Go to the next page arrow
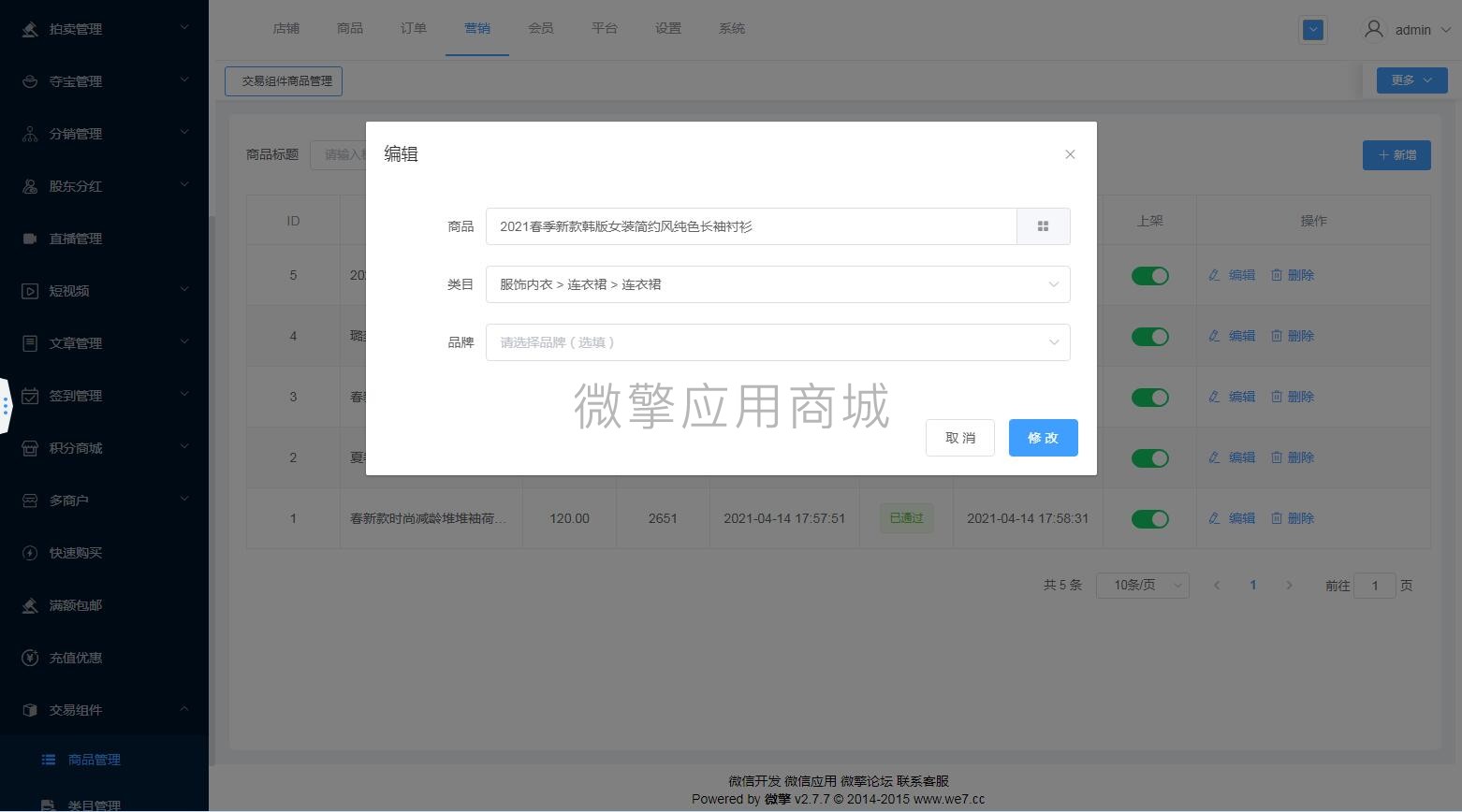This screenshot has width=1462, height=812. coord(1289,586)
